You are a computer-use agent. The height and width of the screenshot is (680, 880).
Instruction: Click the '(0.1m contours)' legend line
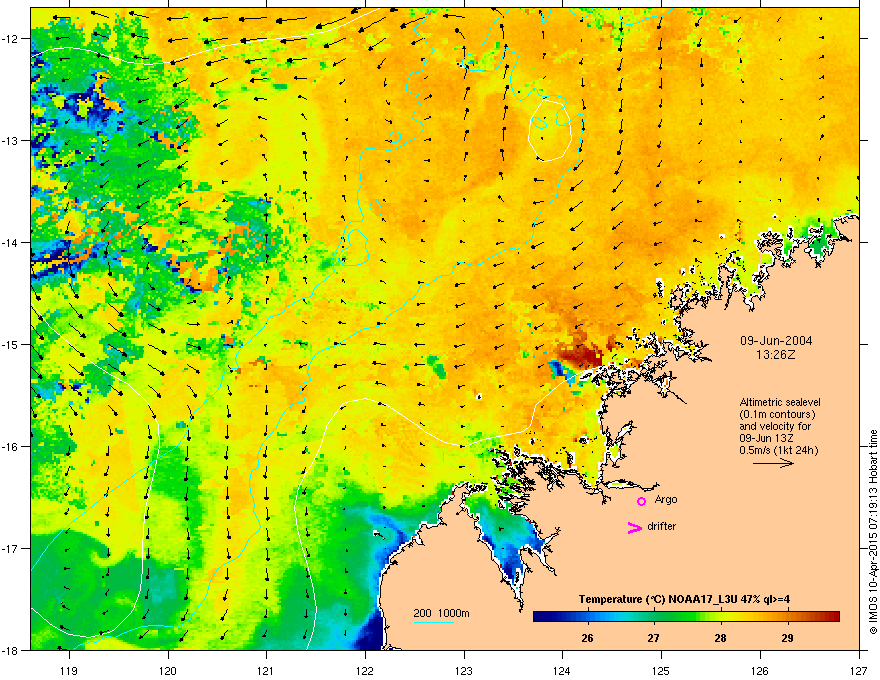777,414
